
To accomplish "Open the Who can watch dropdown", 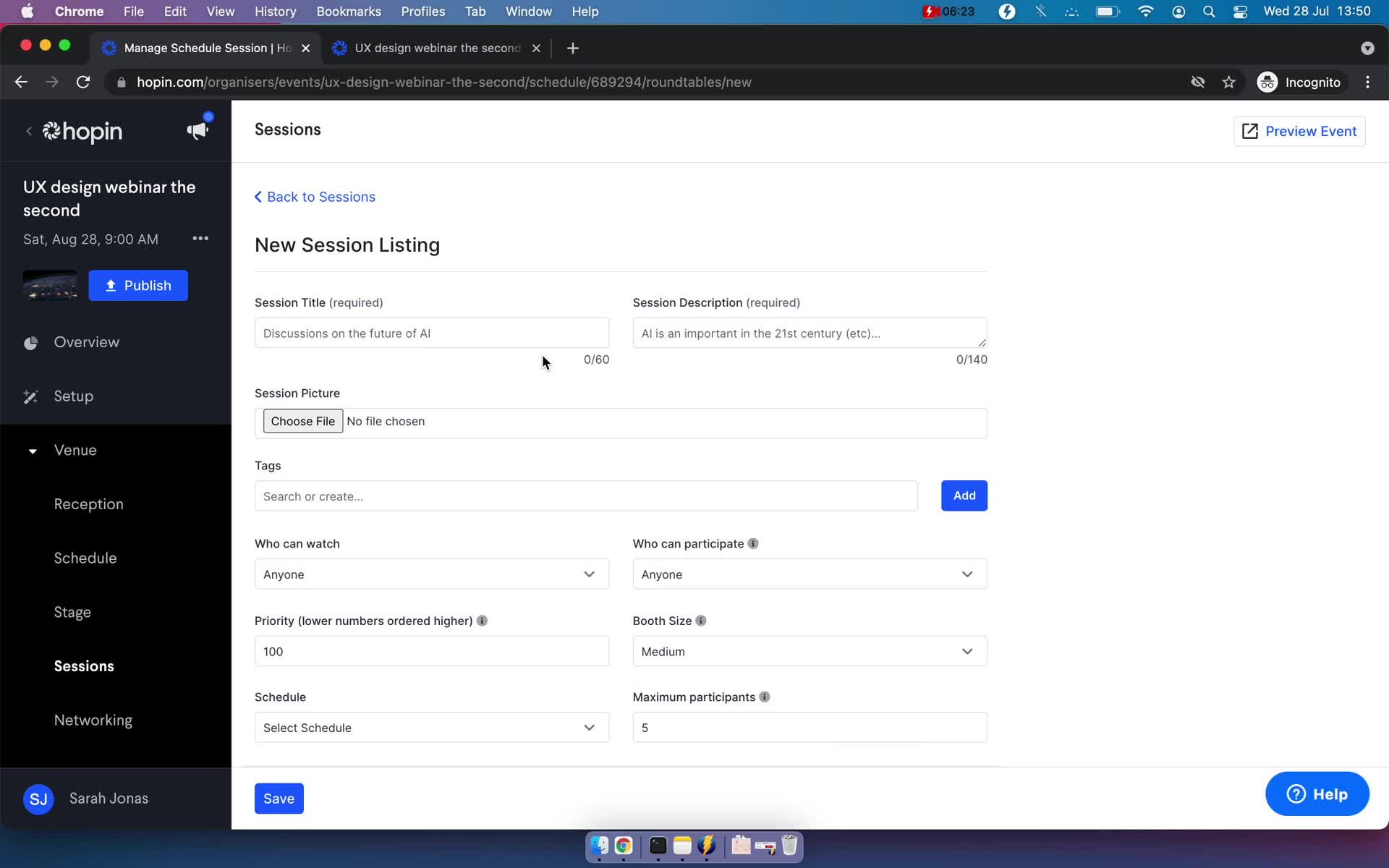I will pos(432,574).
